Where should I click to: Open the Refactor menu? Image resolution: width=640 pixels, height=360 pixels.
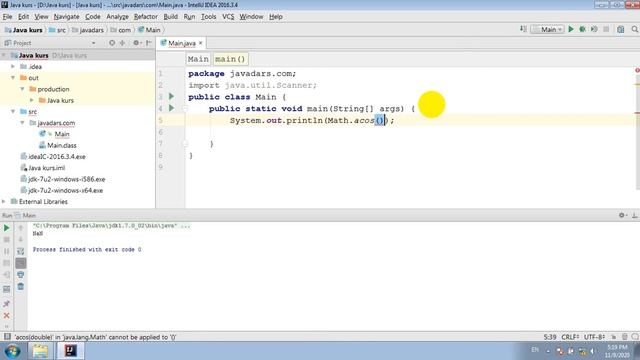click(146, 17)
